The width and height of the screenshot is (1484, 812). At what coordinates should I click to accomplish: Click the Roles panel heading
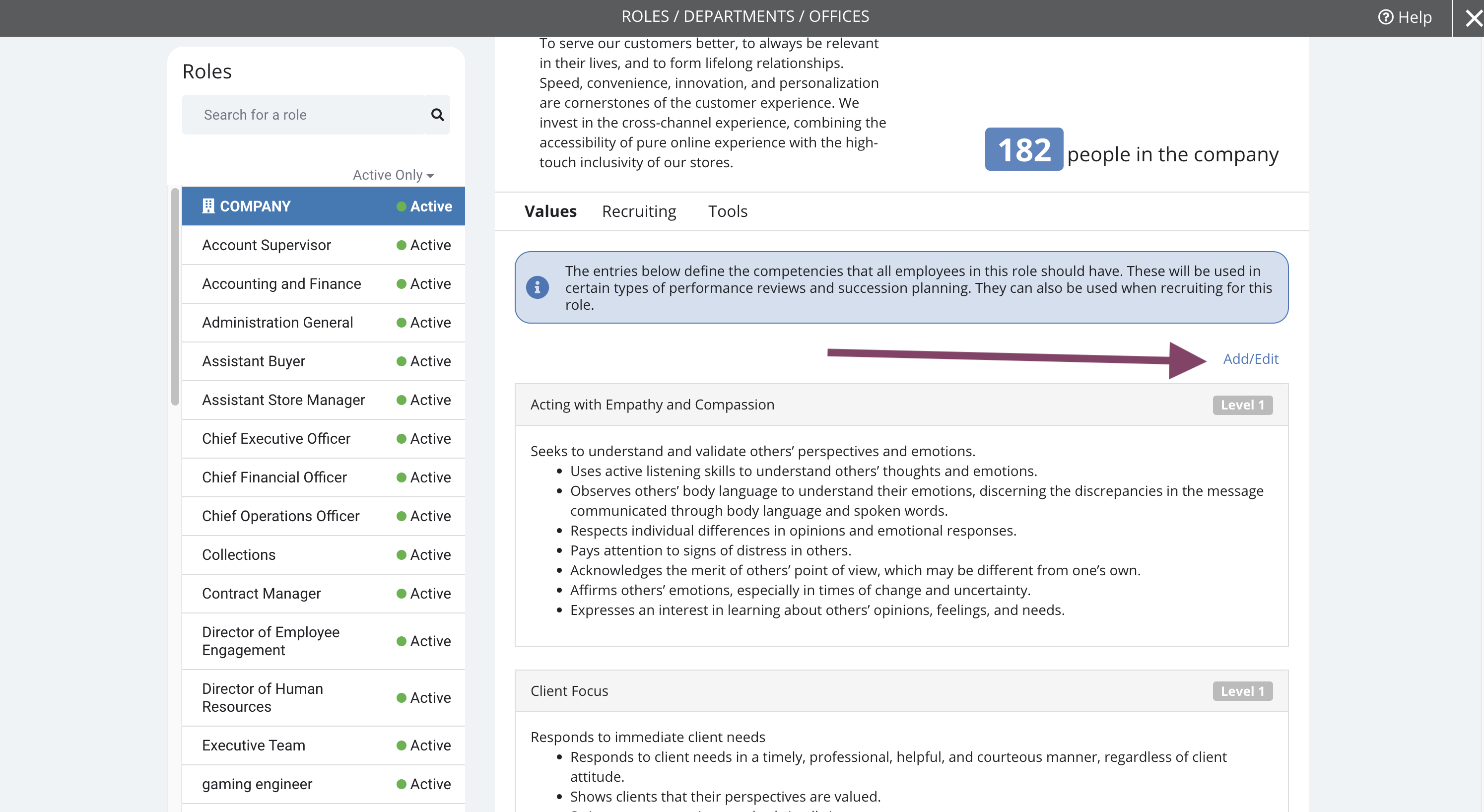pyautogui.click(x=207, y=71)
